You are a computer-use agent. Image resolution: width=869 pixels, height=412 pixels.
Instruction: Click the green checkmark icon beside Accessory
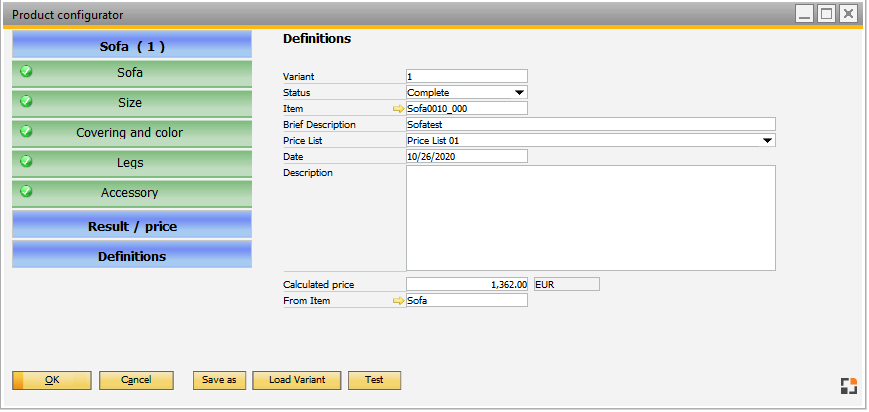tap(27, 192)
